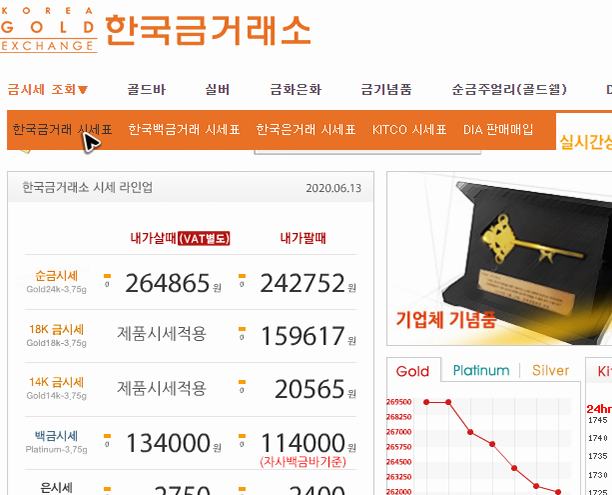Image resolution: width=612 pixels, height=495 pixels.
Task: Click the platinum buy price 134000
Action: pyautogui.click(x=168, y=443)
